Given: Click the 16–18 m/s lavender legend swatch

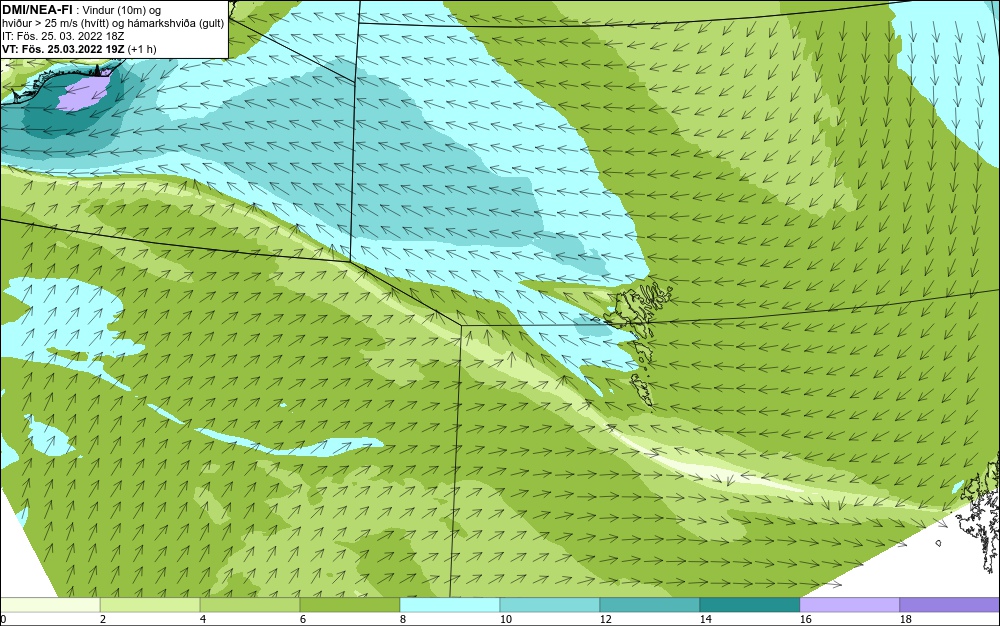Looking at the screenshot, I should (849, 605).
